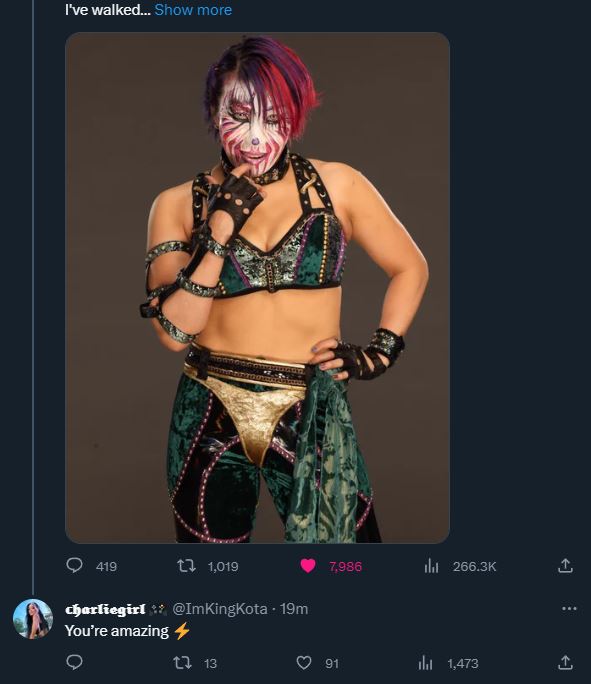View analytics of tweet with 266.3K views
This screenshot has height=684, width=591.
460,566
